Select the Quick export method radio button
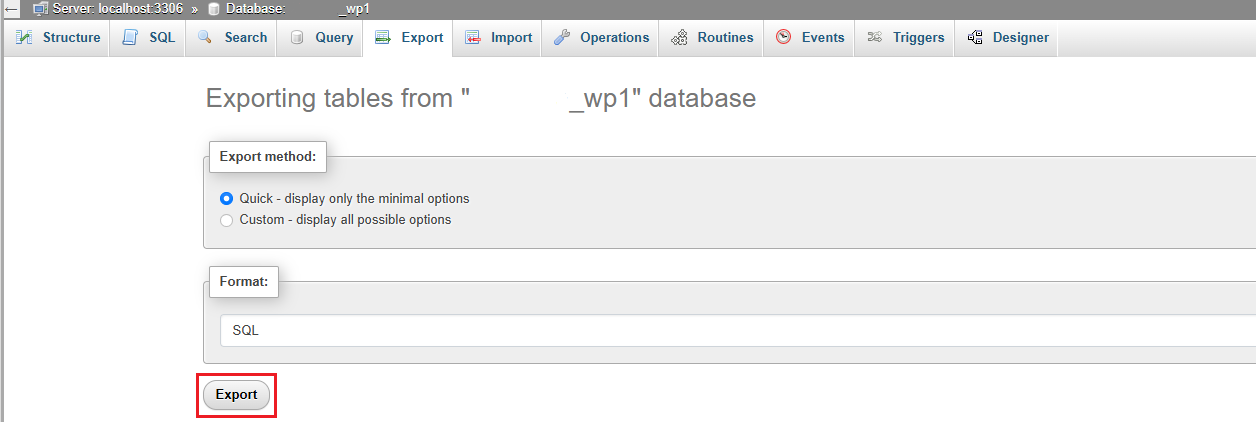 (226, 198)
